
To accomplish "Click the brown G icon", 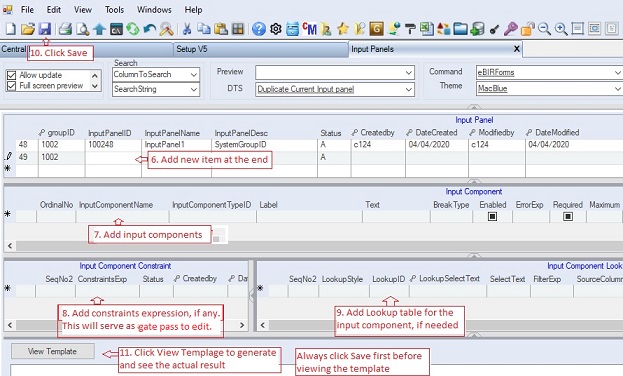I will 376,29.
